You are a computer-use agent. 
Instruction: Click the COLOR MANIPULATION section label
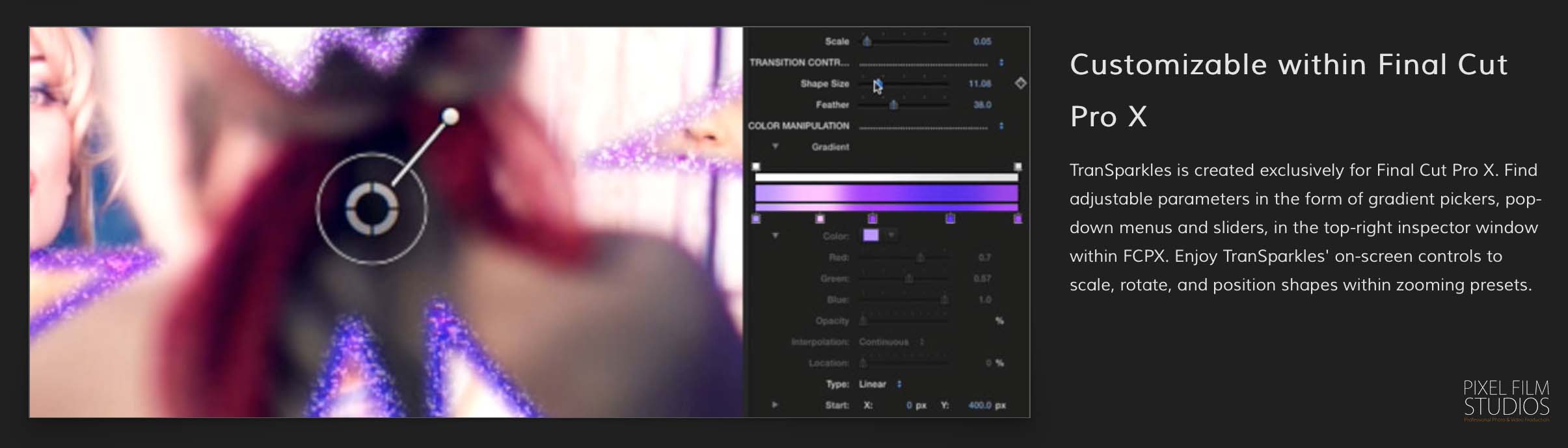click(x=798, y=126)
